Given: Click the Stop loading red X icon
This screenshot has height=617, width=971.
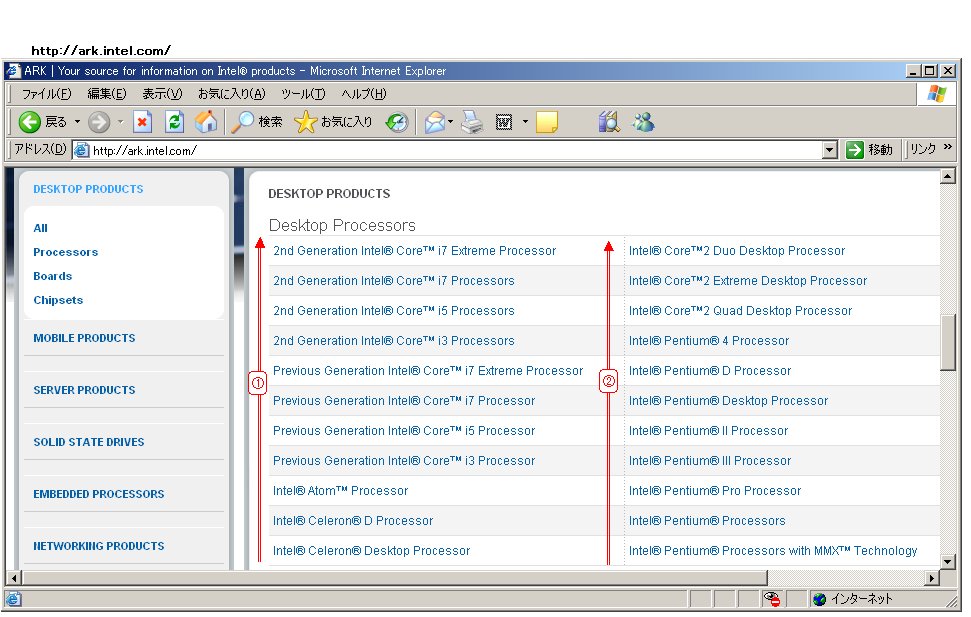Looking at the screenshot, I should tap(142, 122).
